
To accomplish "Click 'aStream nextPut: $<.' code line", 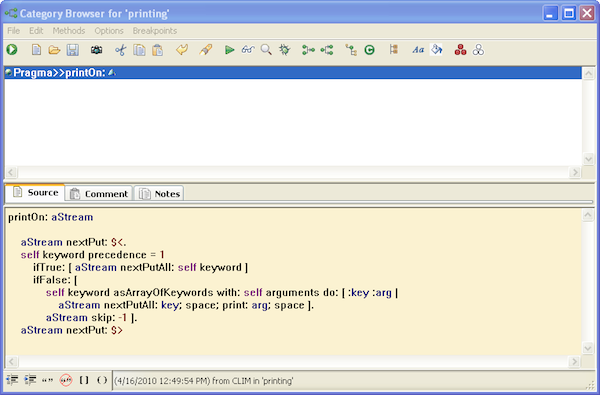I will pyautogui.click(x=73, y=242).
